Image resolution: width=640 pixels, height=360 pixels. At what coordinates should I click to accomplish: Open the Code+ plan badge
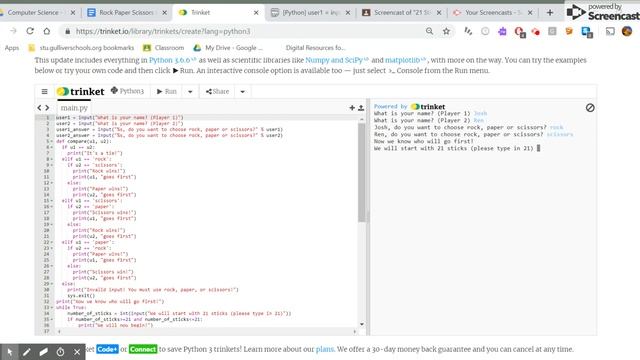(107, 349)
